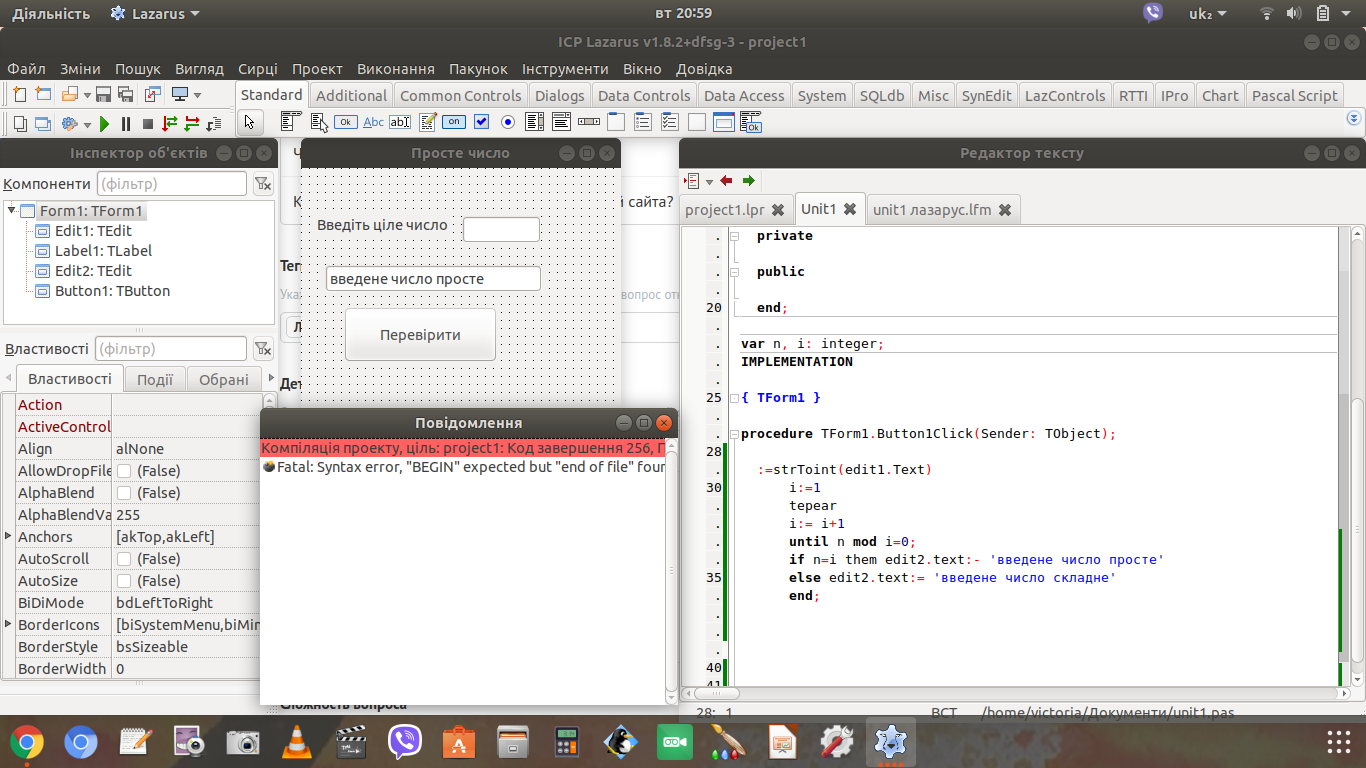Click the Pause debugger icon
The height and width of the screenshot is (768, 1366).
click(x=126, y=124)
